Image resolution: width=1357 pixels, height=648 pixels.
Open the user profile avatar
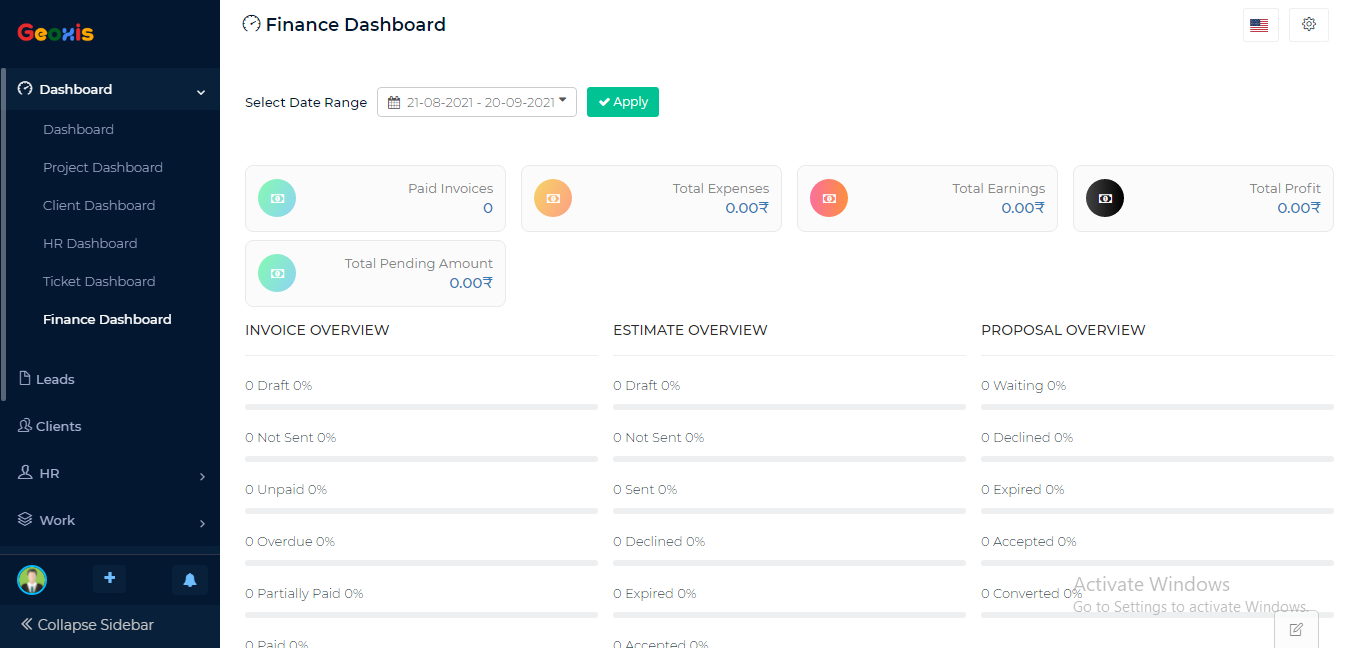pos(32,579)
